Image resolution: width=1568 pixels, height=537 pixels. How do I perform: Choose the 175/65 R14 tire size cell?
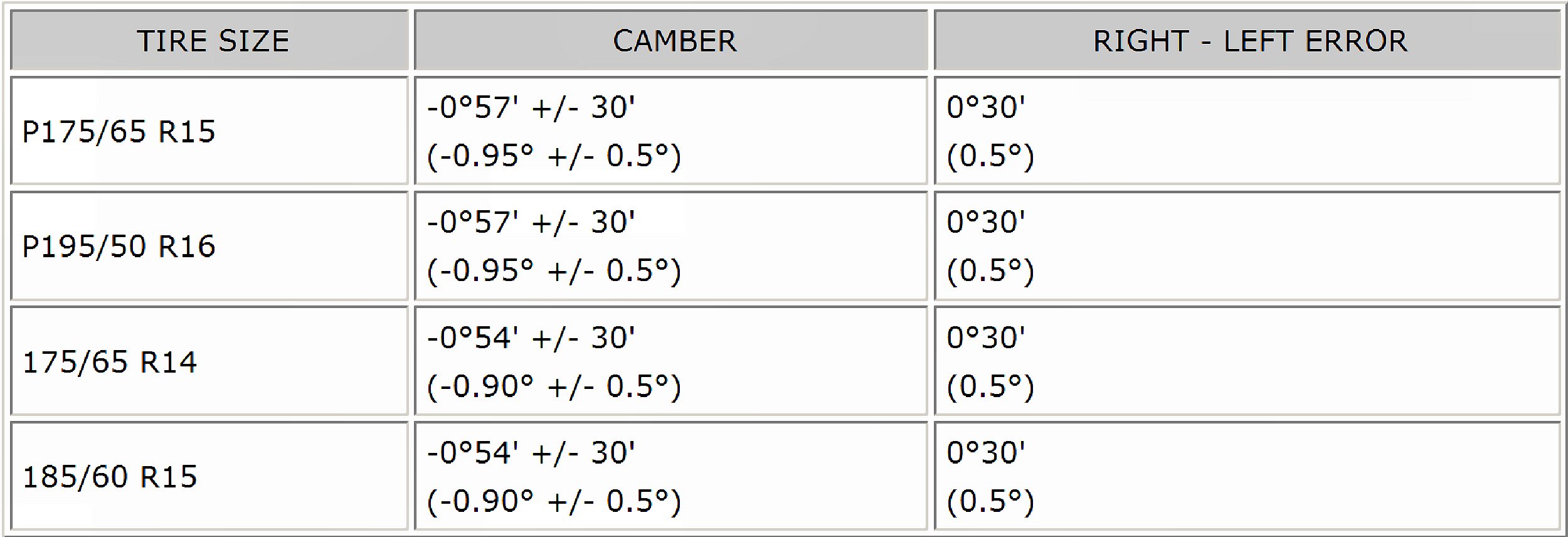[x=110, y=362]
